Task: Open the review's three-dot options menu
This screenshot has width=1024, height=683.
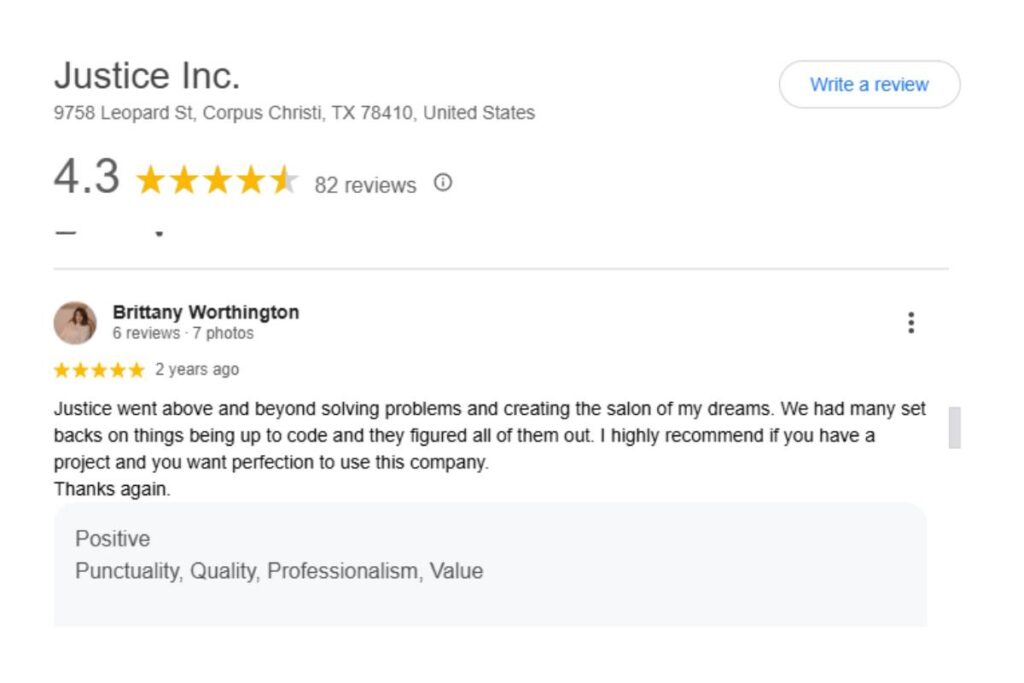Action: click(x=911, y=322)
